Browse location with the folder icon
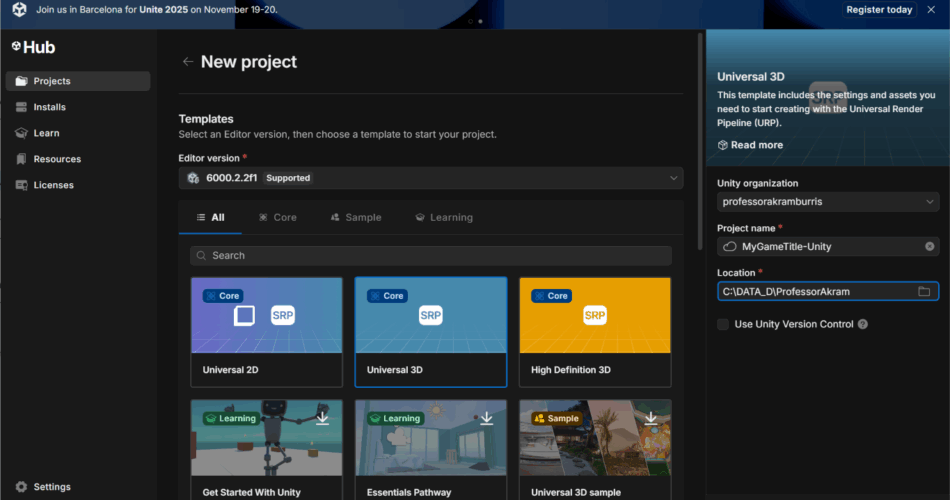 pos(924,292)
